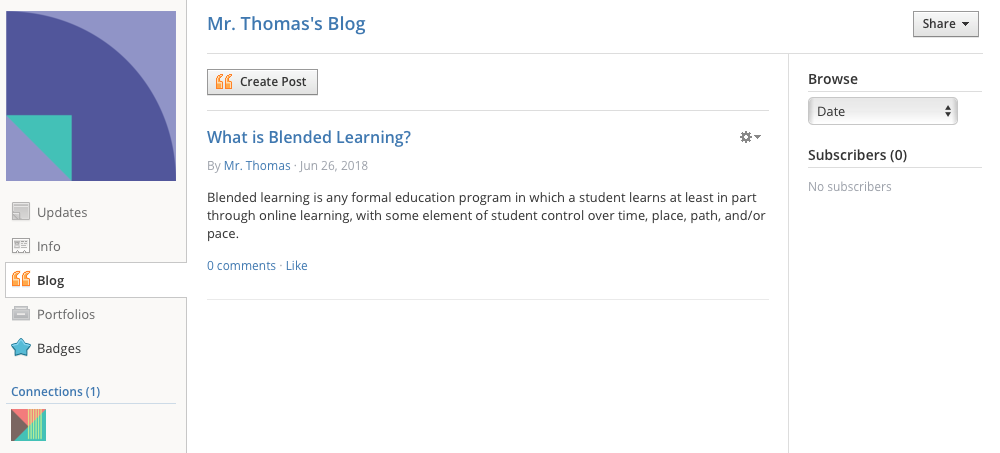The height and width of the screenshot is (453, 1000).
Task: Click the Updates icon in sidebar
Action: (21, 212)
